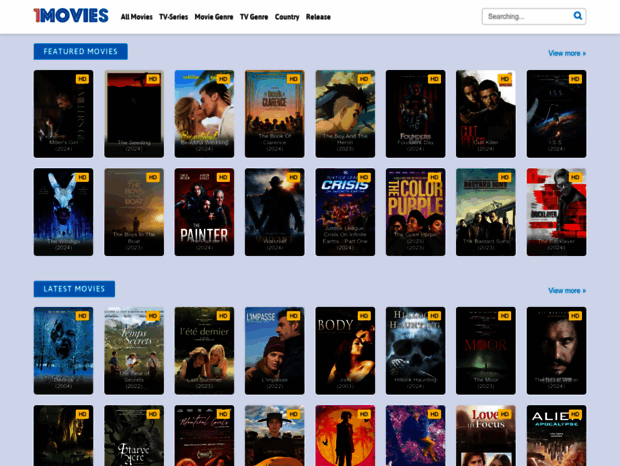Expand the TV Genre menu
Viewport: 620px width, 466px height.
pos(254,17)
